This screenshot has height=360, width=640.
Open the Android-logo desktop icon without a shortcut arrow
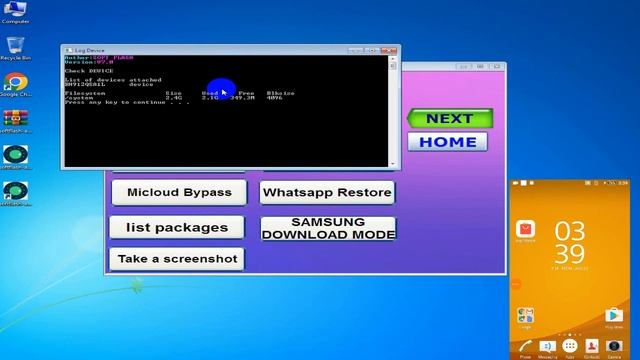click(16, 157)
